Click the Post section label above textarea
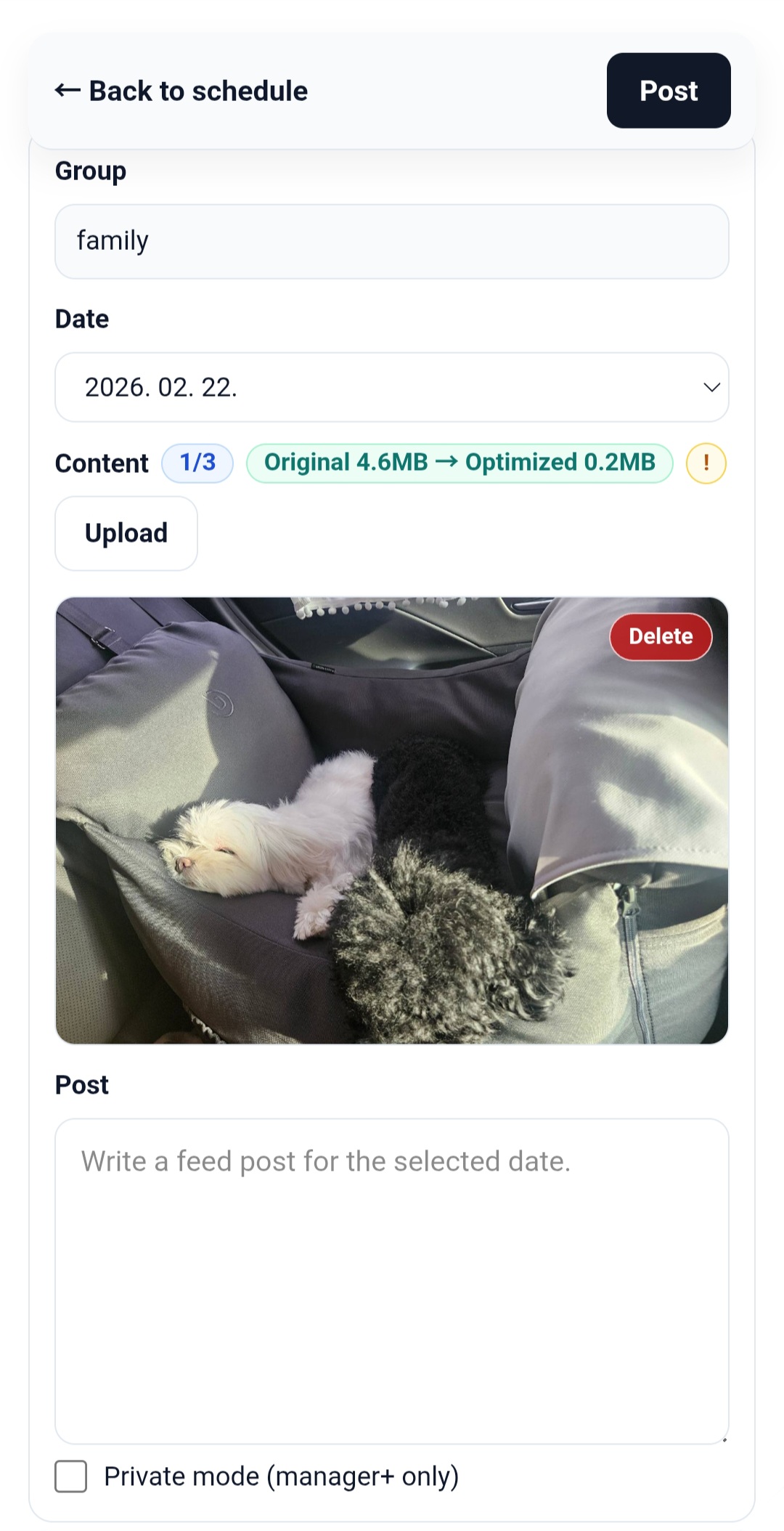This screenshot has width=784, height=1531. tap(82, 1084)
